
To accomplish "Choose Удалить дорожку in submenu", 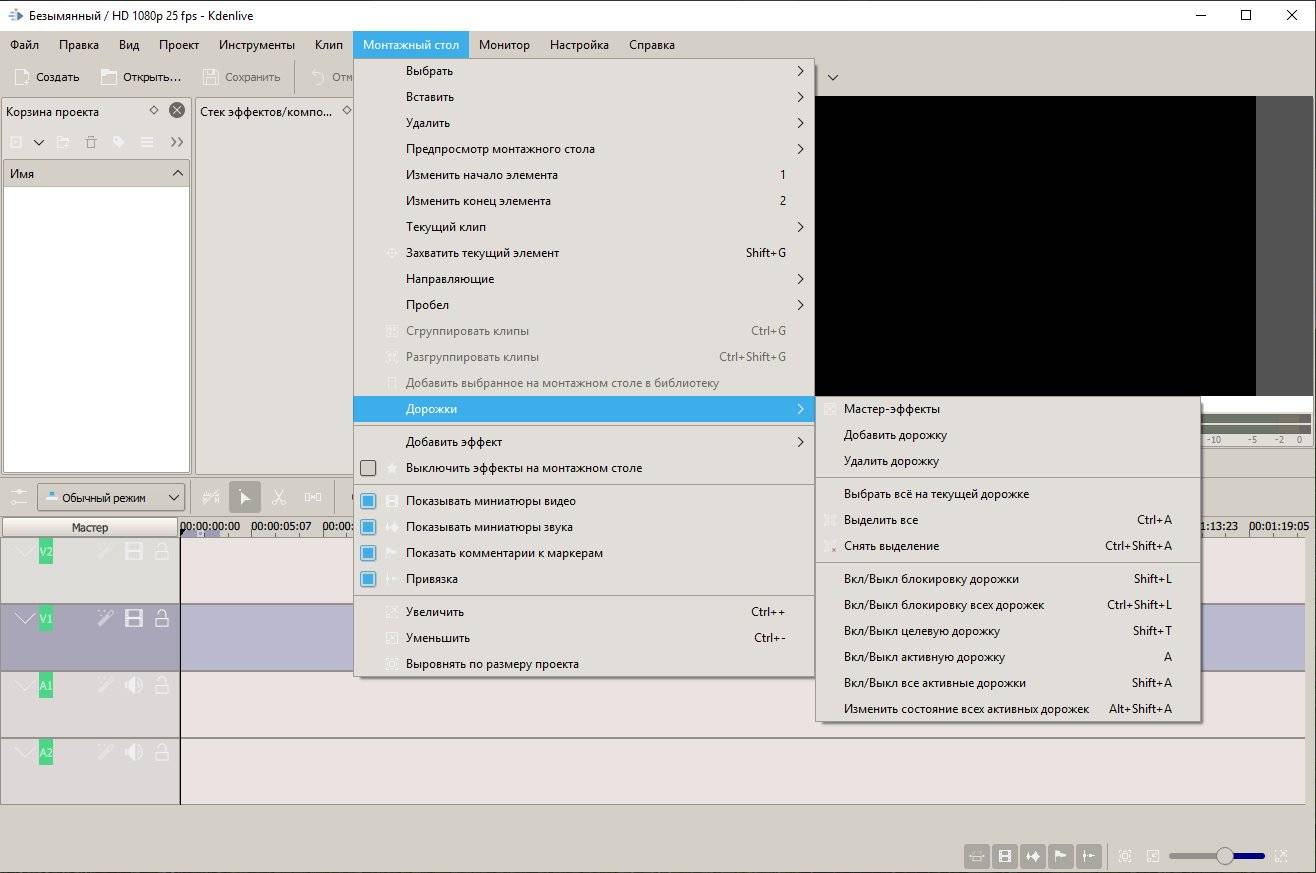I will point(1009,461).
